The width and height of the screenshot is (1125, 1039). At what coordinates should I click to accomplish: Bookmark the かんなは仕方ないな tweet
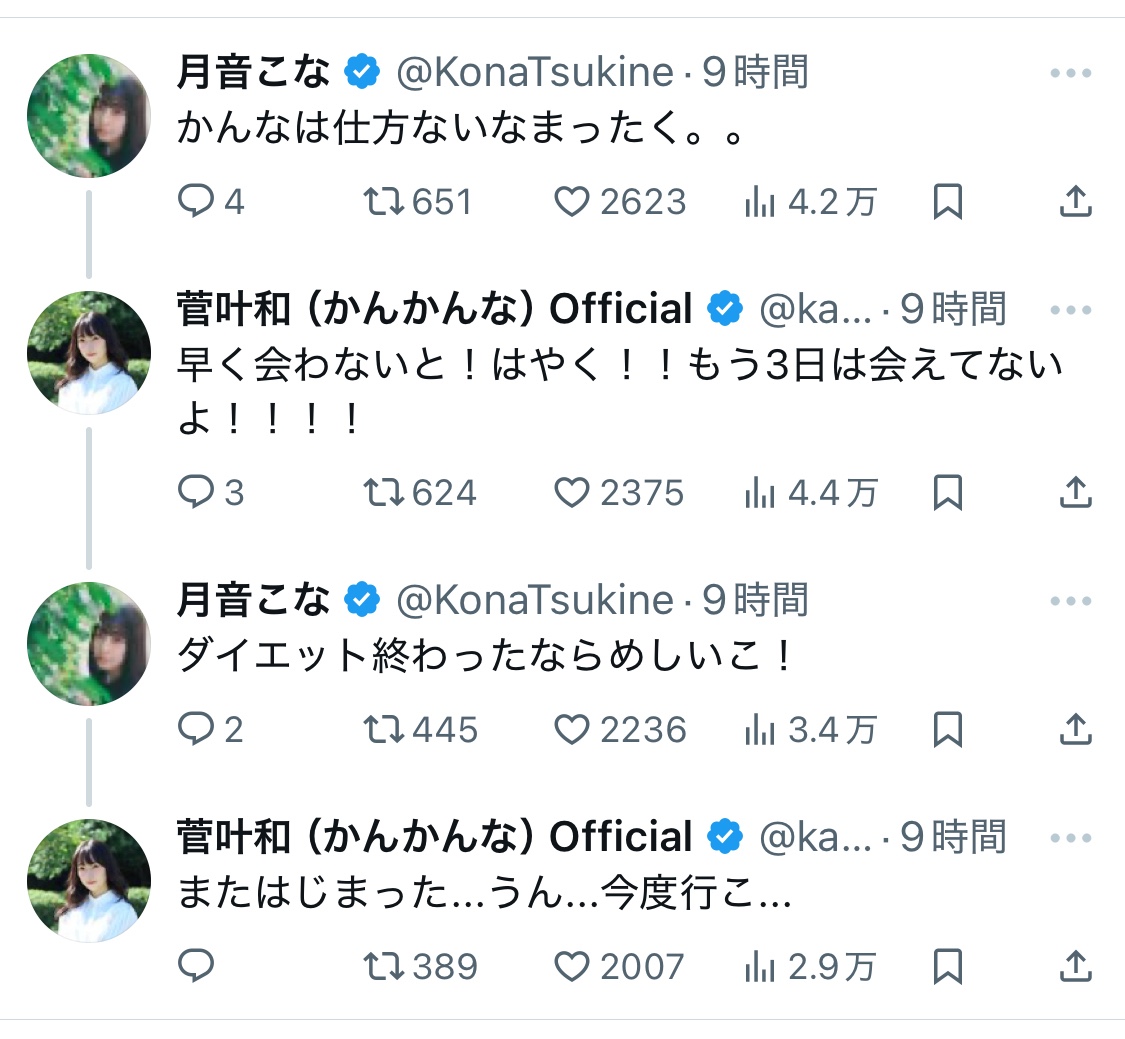[947, 203]
